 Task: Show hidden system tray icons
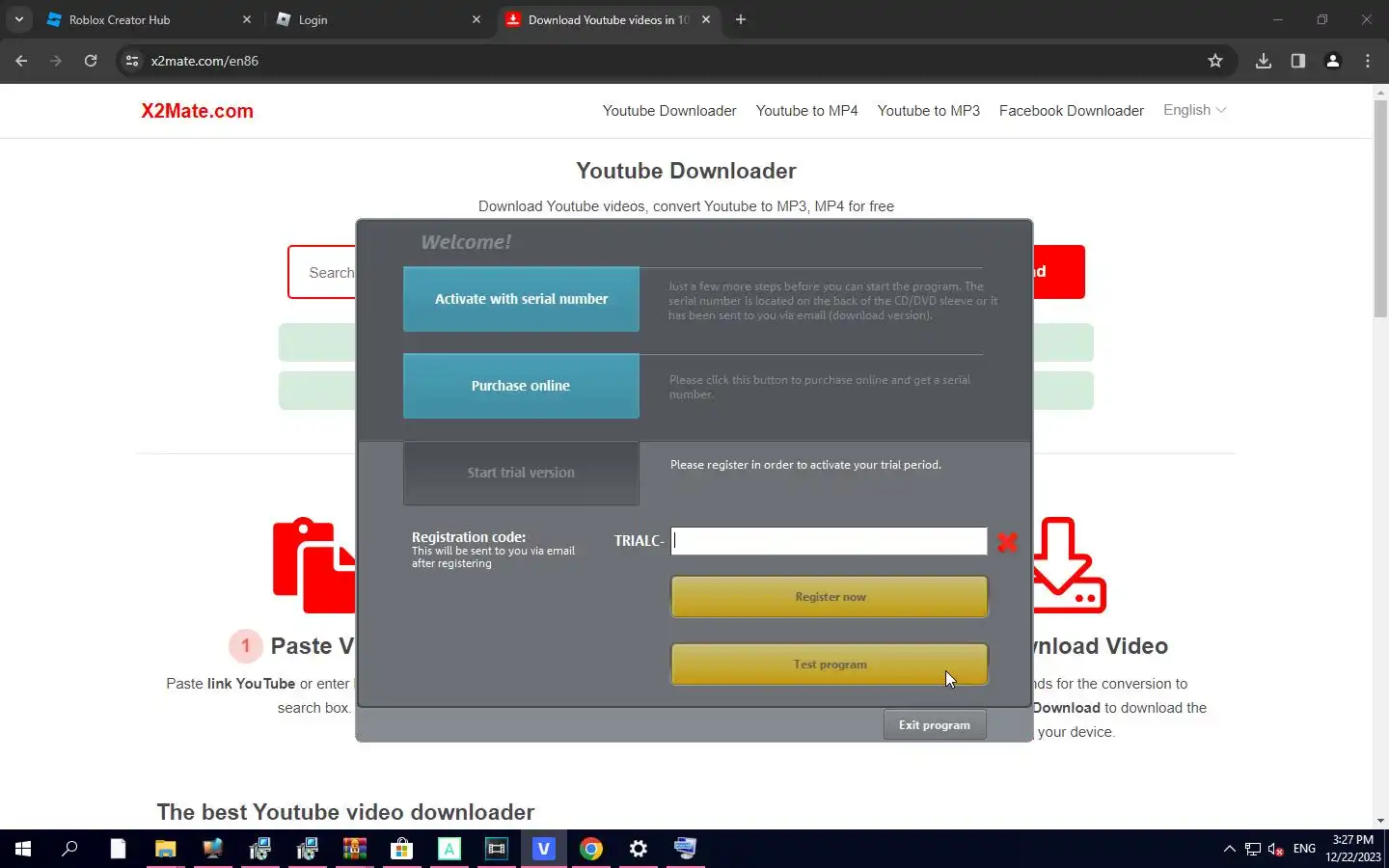[x=1229, y=849]
